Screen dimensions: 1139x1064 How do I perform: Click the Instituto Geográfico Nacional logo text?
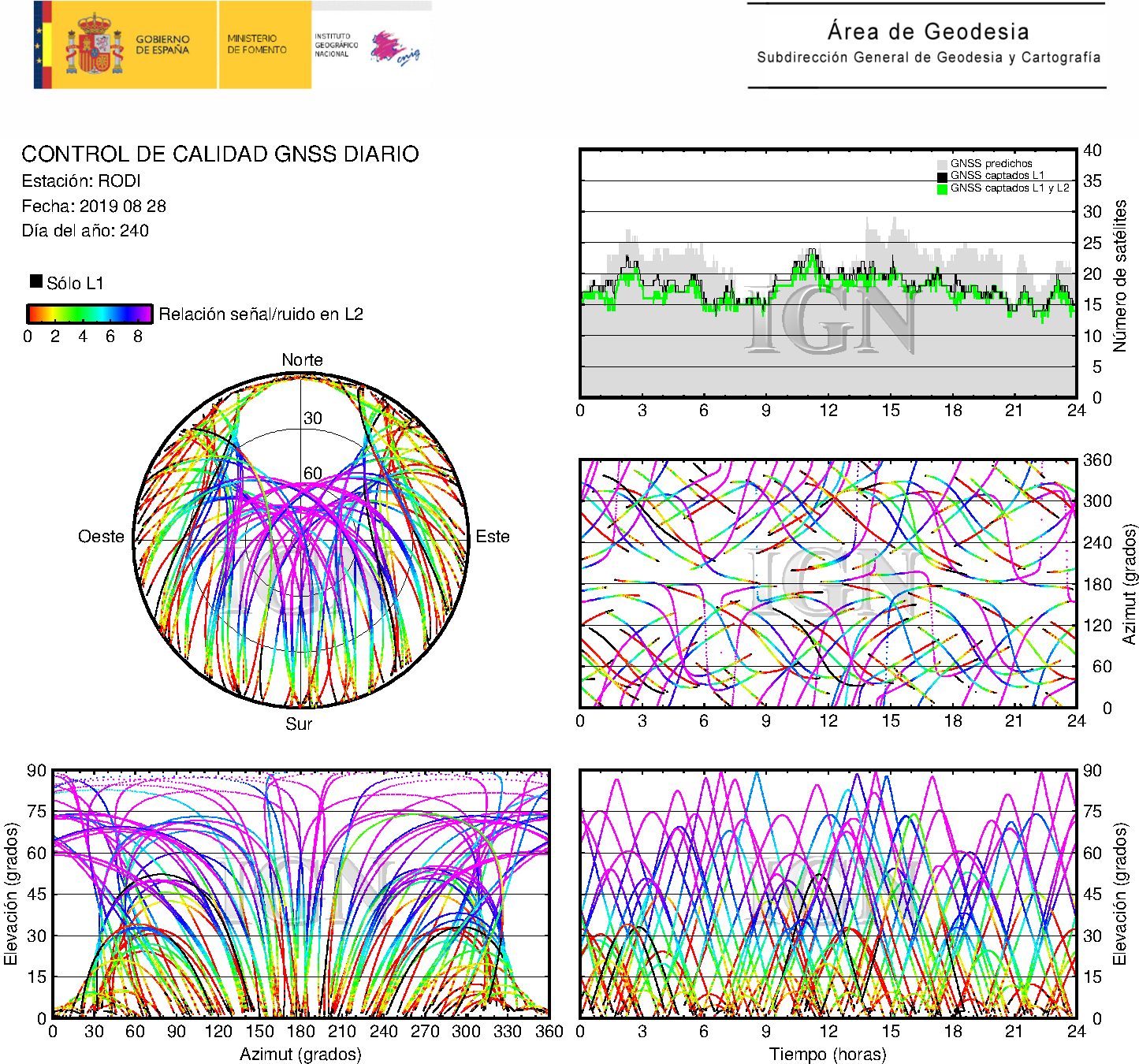[x=336, y=45]
